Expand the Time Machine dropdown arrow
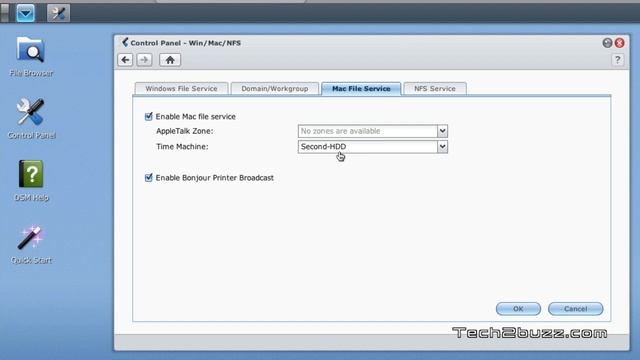The image size is (640, 360). click(442, 147)
